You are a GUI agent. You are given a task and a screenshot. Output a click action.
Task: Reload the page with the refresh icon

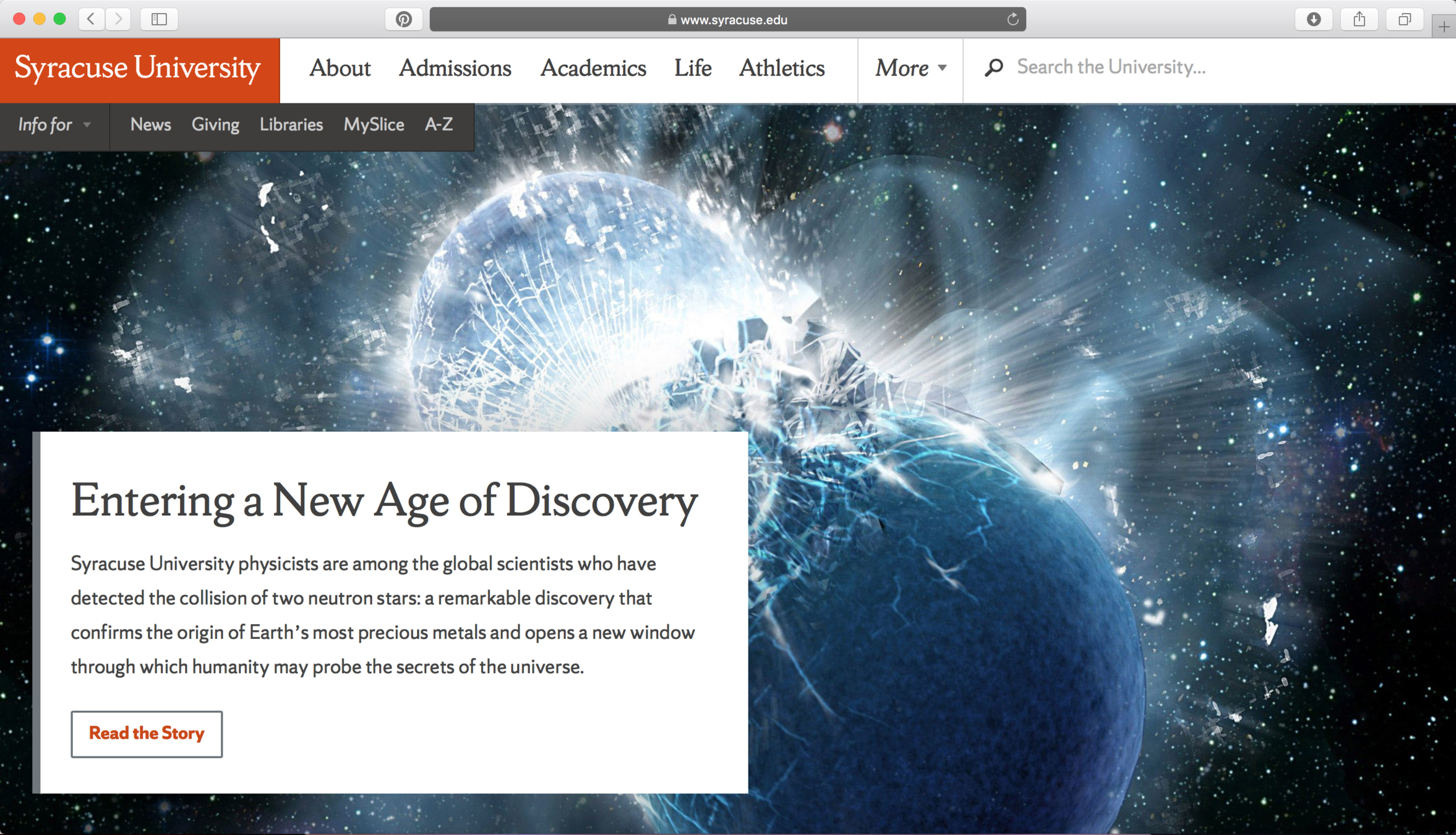coord(1013,19)
